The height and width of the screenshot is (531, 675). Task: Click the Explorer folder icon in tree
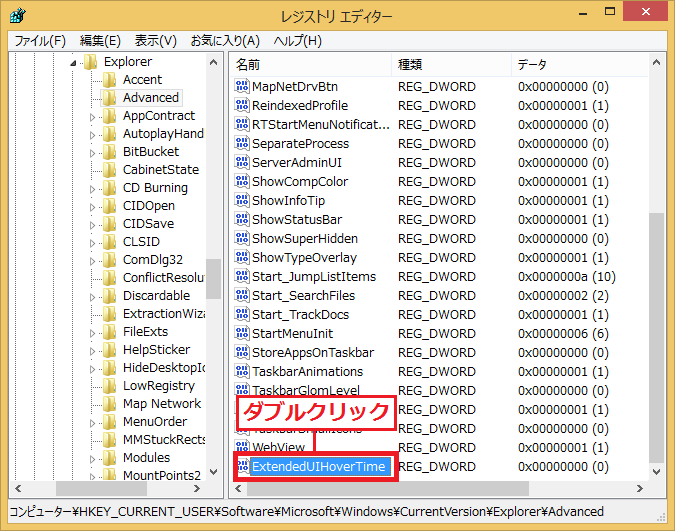point(90,62)
